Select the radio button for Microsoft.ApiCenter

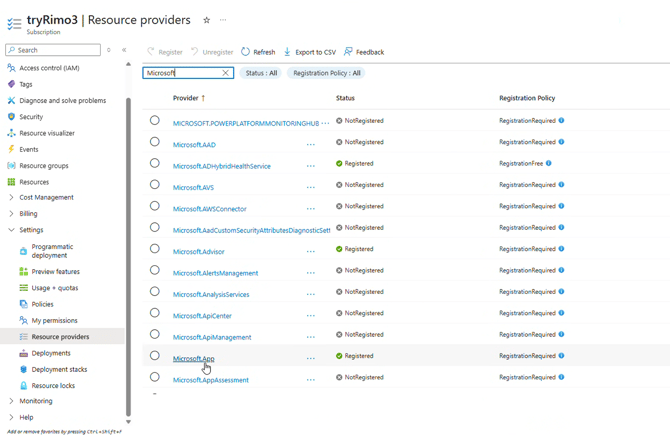click(155, 313)
